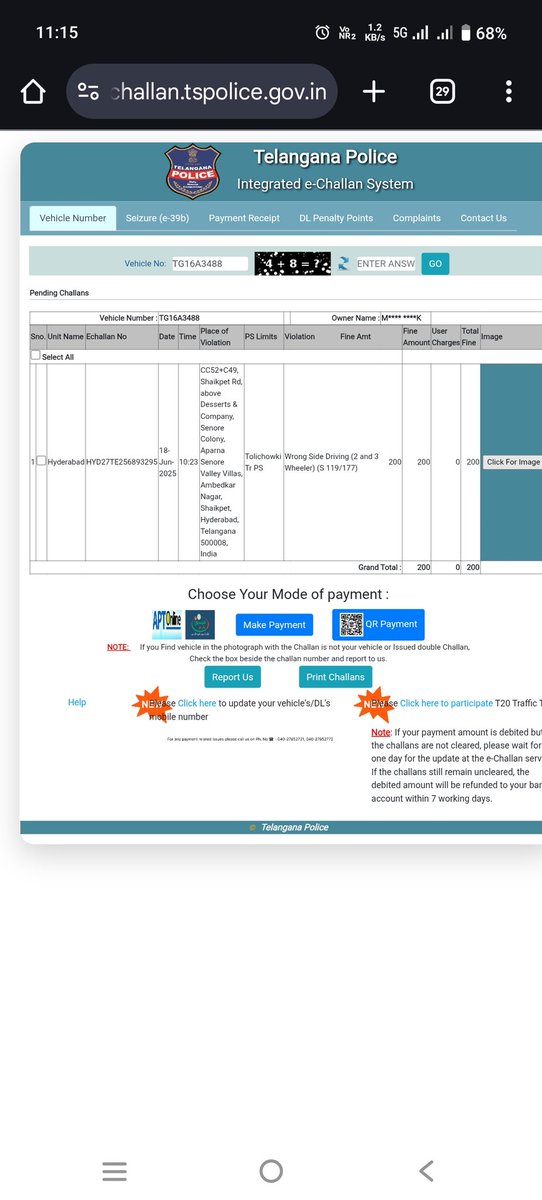This screenshot has height=1200, width=542.
Task: Choose APT Online payment option
Action: tap(165, 625)
